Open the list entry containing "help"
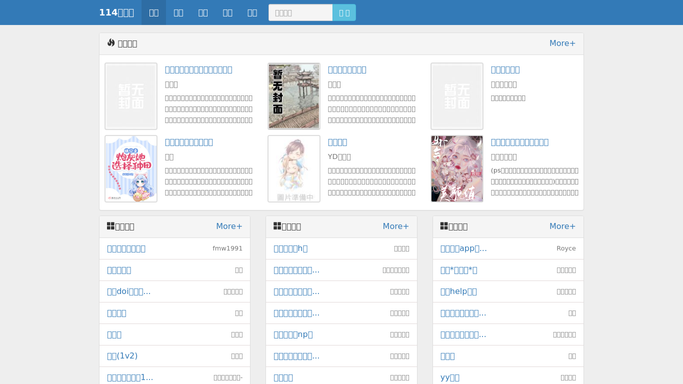The height and width of the screenshot is (384, 683). 459,291
